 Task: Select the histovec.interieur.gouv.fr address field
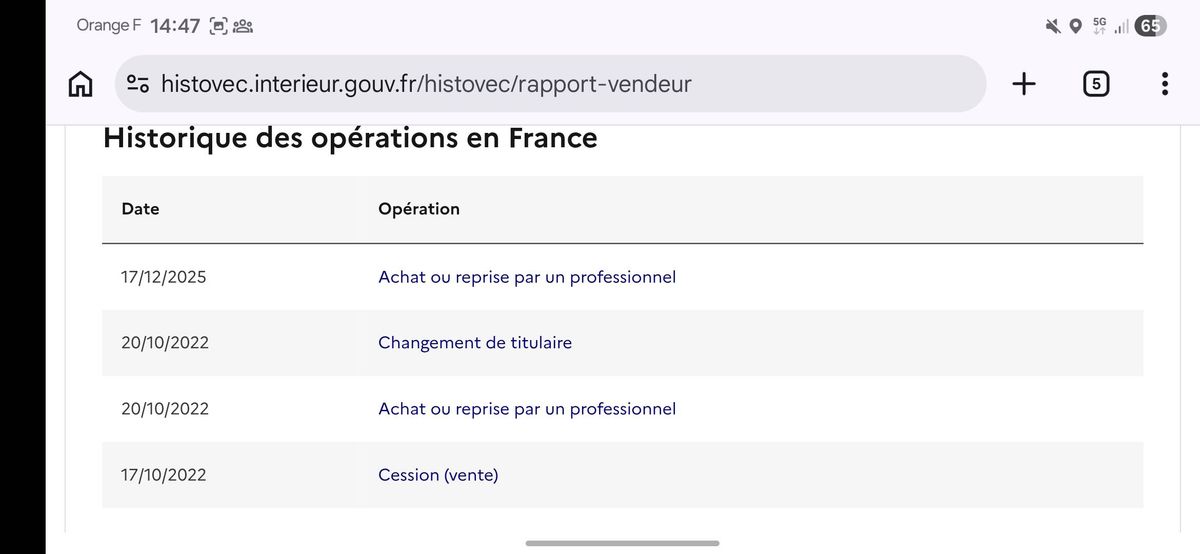(x=551, y=84)
